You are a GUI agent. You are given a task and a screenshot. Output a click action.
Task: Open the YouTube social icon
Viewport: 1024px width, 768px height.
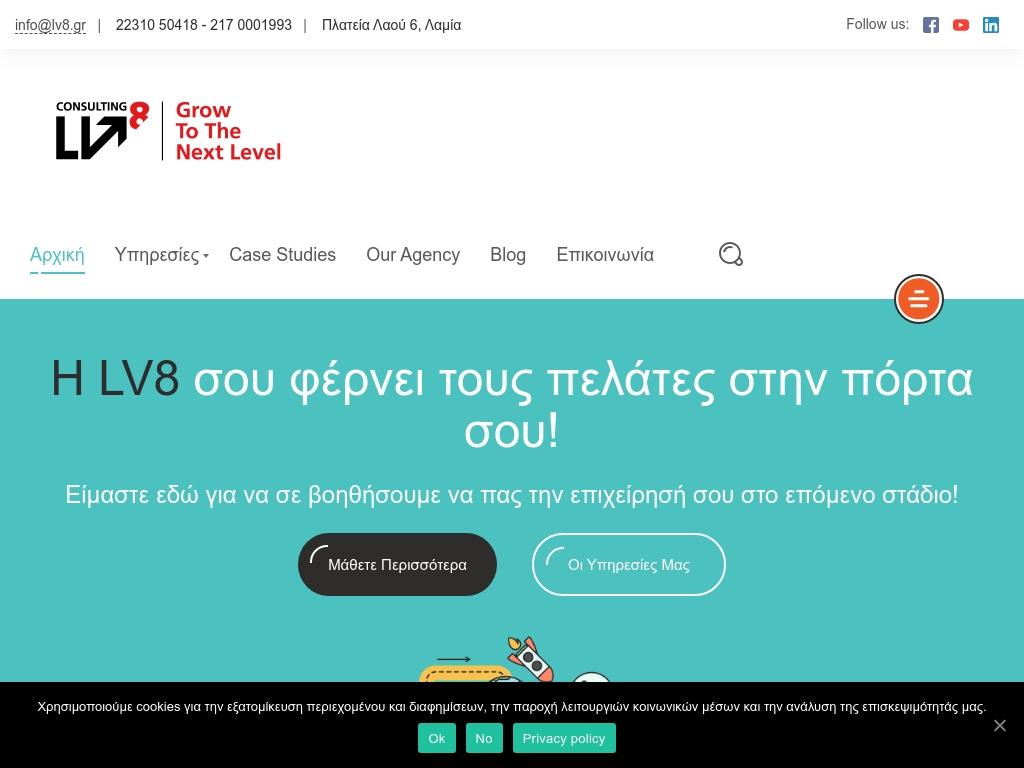click(x=961, y=25)
